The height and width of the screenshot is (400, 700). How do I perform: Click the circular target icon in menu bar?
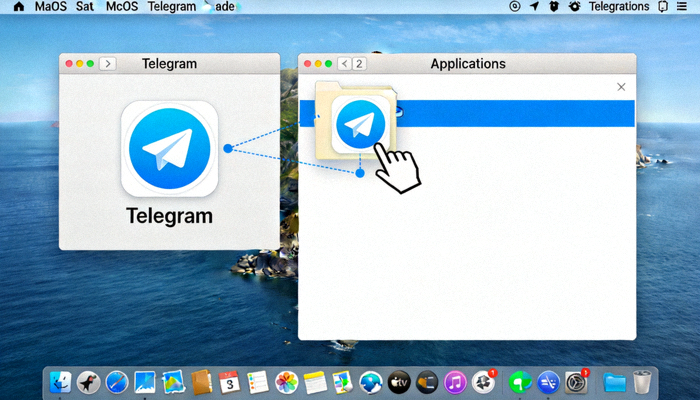tap(515, 6)
